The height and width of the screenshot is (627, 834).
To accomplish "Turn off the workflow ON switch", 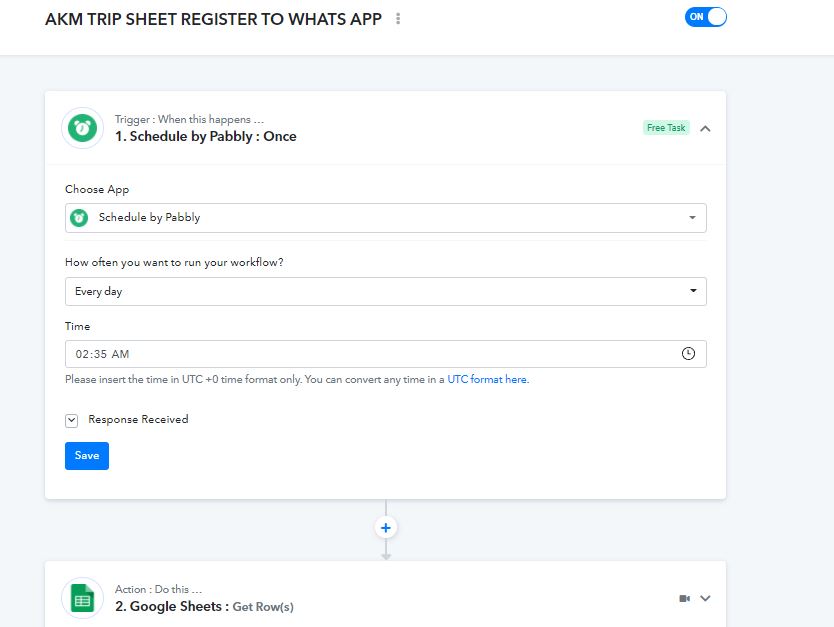I will tap(705, 17).
